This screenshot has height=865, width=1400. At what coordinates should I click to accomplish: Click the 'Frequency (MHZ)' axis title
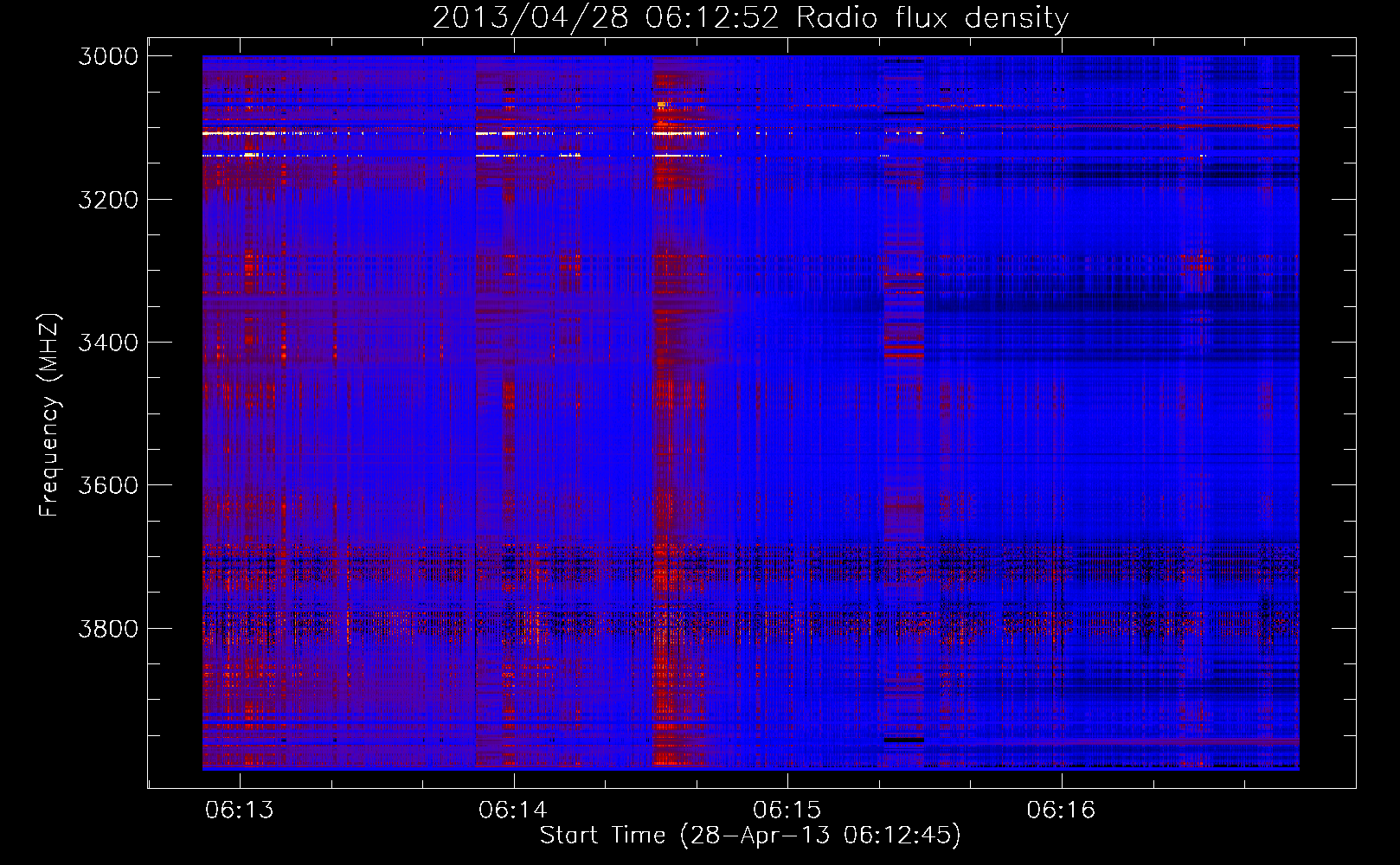[49, 415]
